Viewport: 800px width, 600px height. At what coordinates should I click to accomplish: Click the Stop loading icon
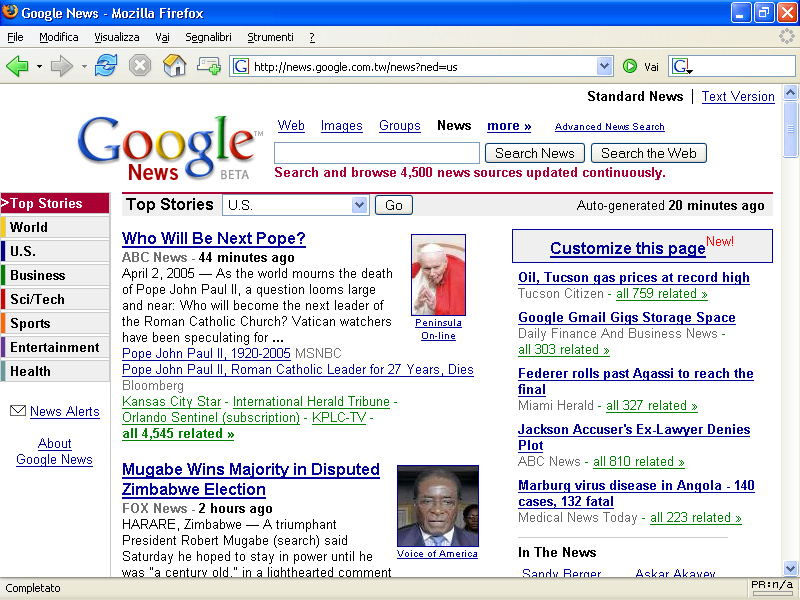click(x=140, y=66)
